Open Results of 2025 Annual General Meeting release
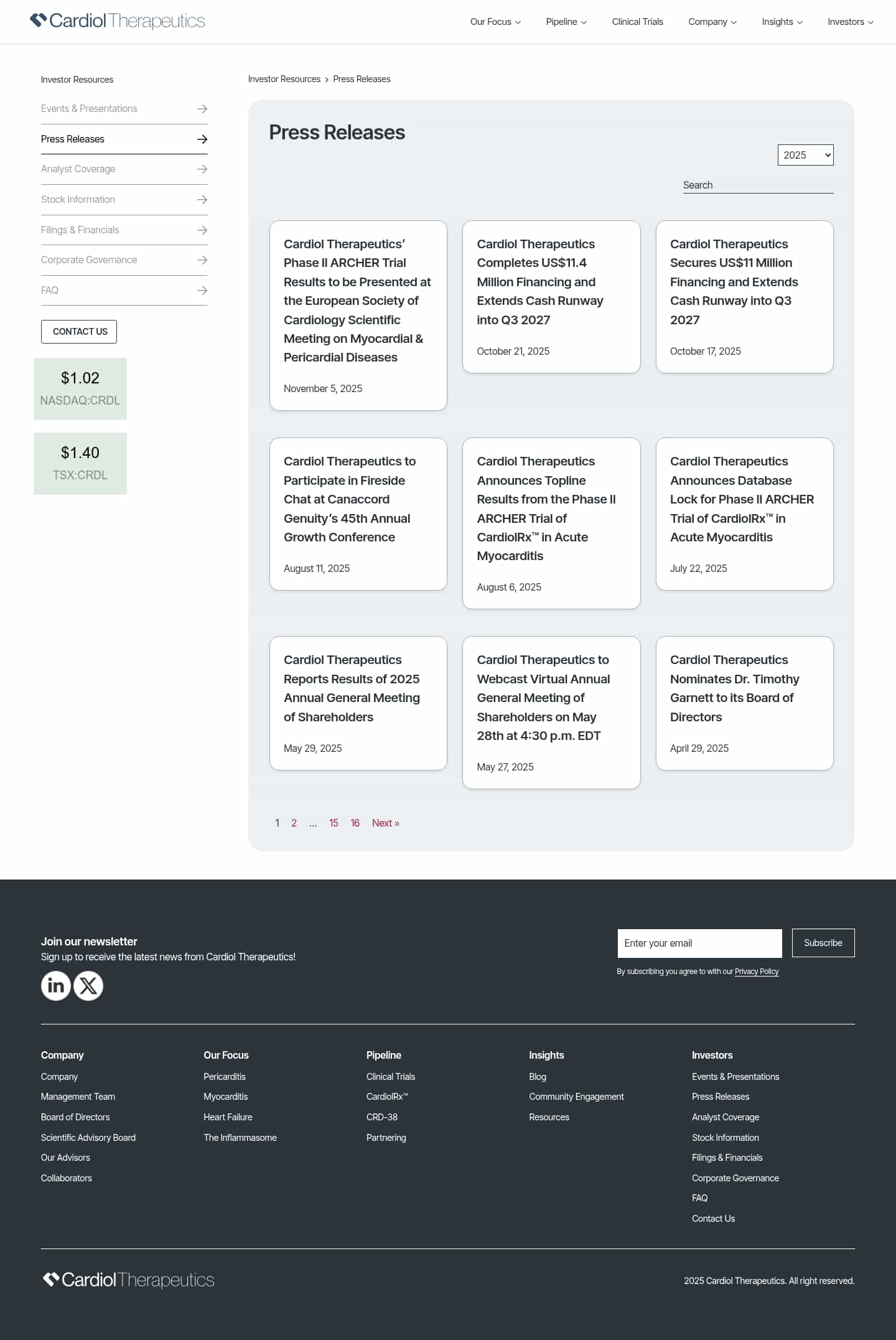896x1340 pixels. coord(358,703)
